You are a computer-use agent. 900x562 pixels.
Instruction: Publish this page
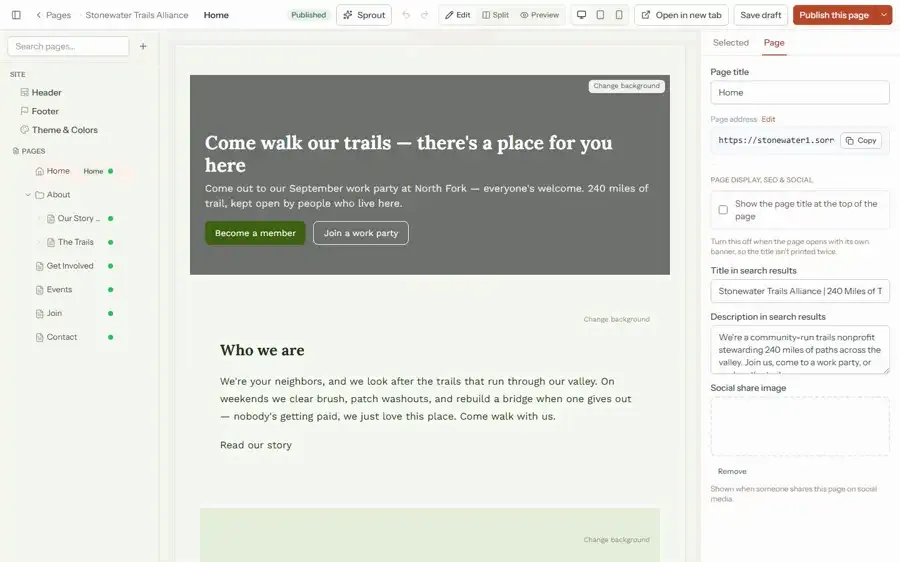pyautogui.click(x=834, y=15)
